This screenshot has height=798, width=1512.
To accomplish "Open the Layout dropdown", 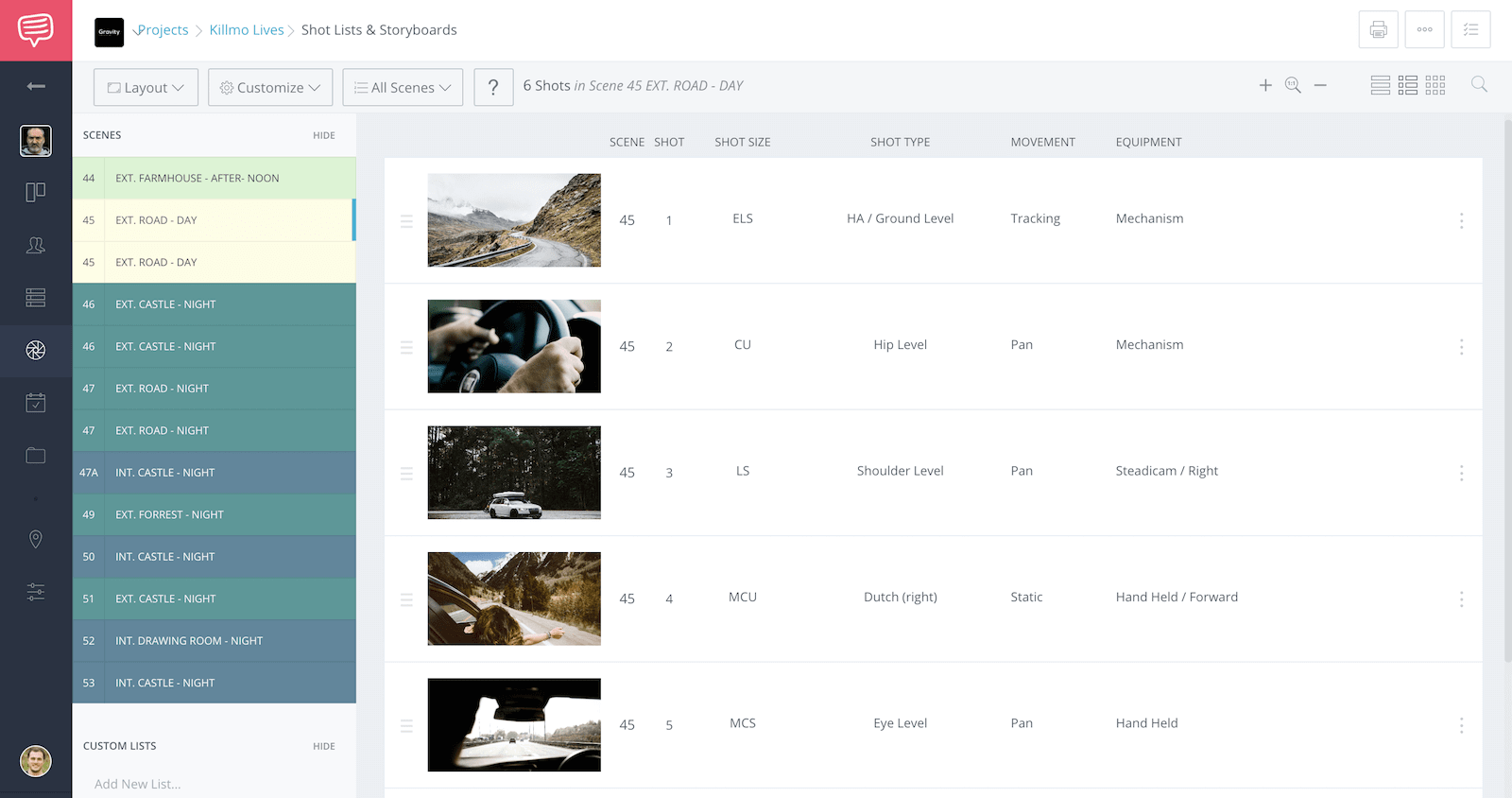I will [146, 87].
